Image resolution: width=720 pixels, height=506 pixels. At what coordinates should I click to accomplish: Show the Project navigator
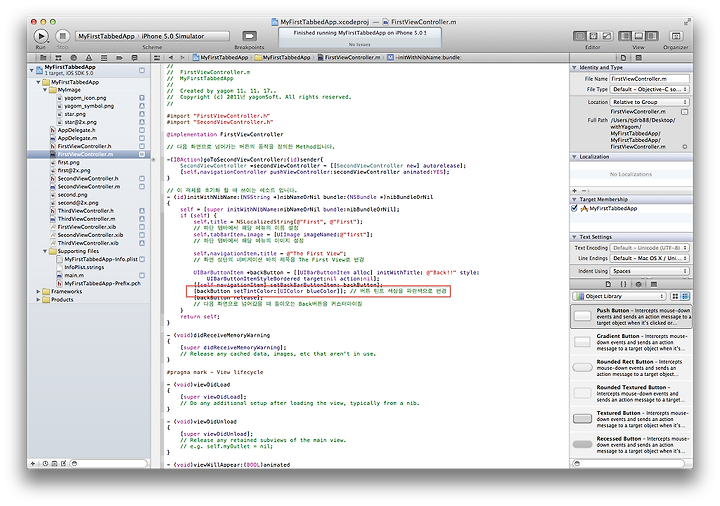43,58
